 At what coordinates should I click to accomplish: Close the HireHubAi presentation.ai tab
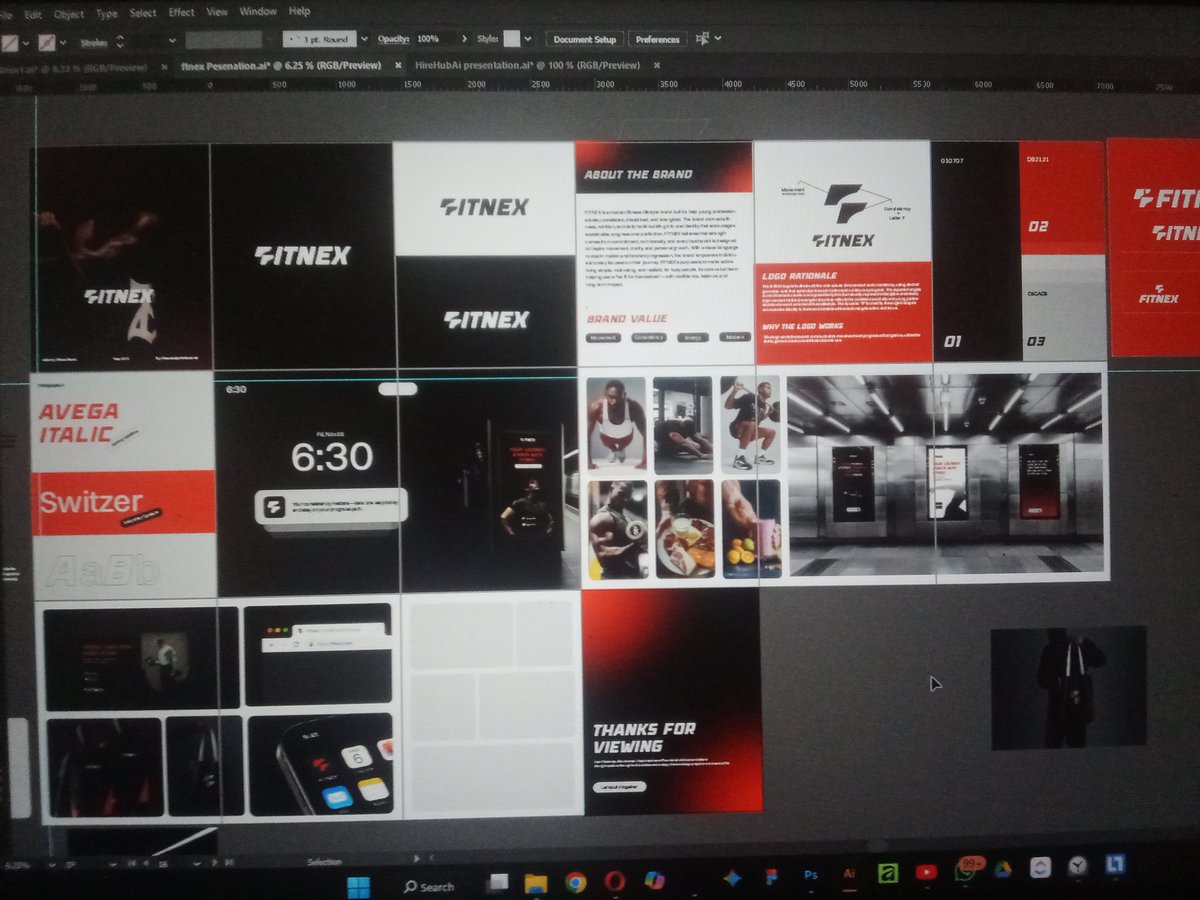point(657,65)
